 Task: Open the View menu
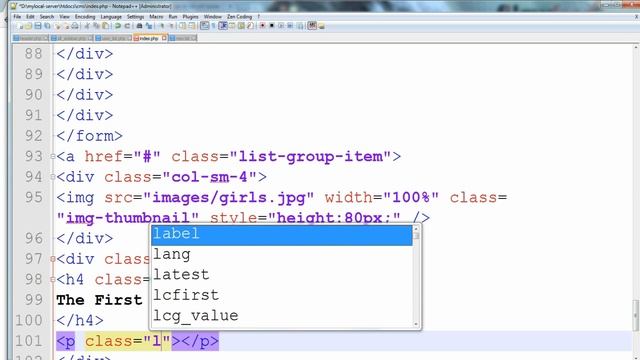pos(64,17)
